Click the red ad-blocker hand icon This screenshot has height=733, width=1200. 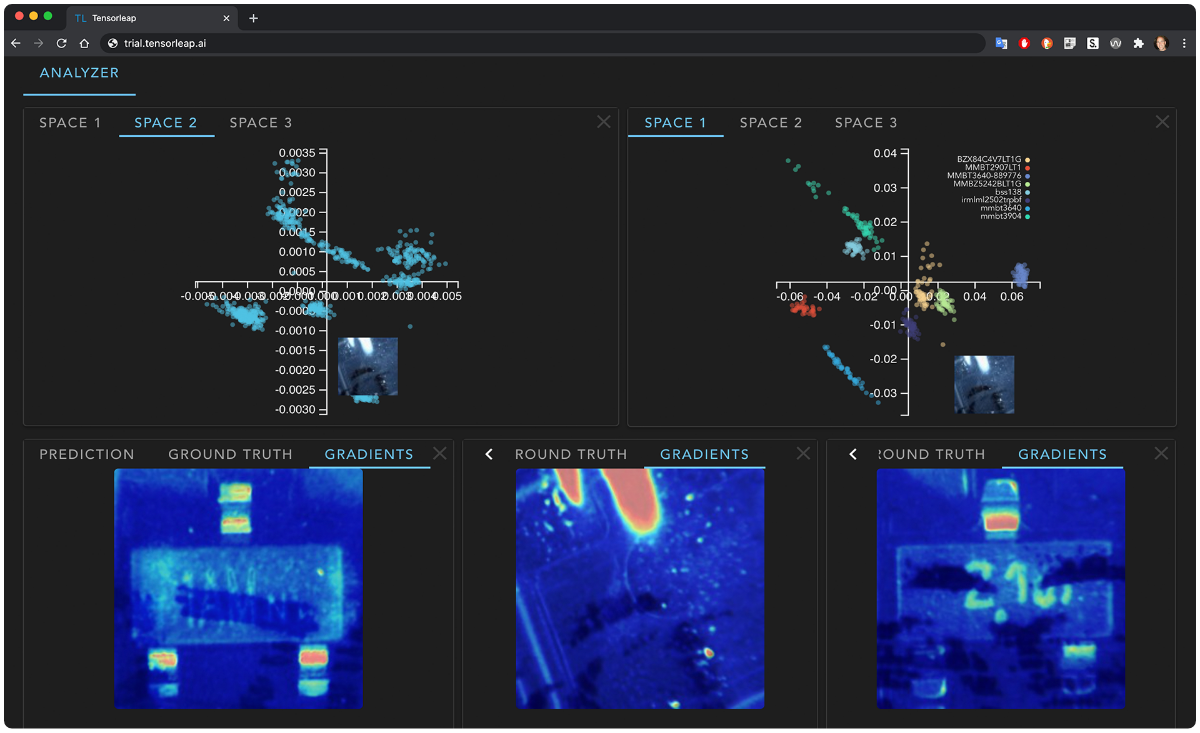point(1023,43)
